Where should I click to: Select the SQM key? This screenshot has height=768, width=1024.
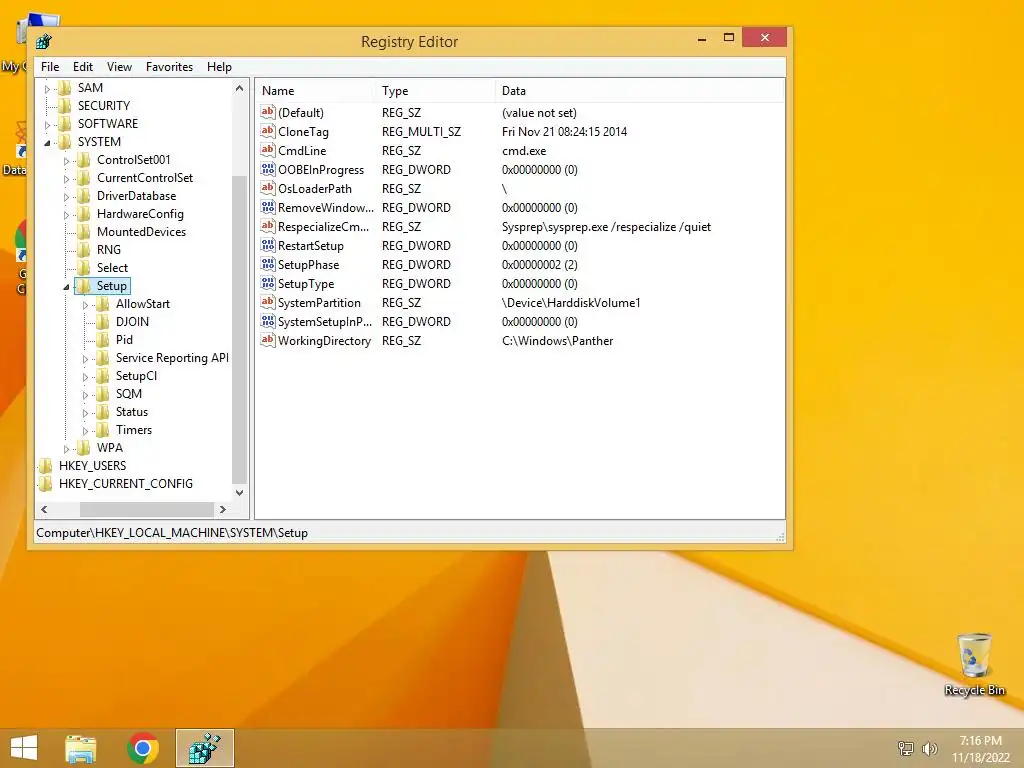coord(129,394)
